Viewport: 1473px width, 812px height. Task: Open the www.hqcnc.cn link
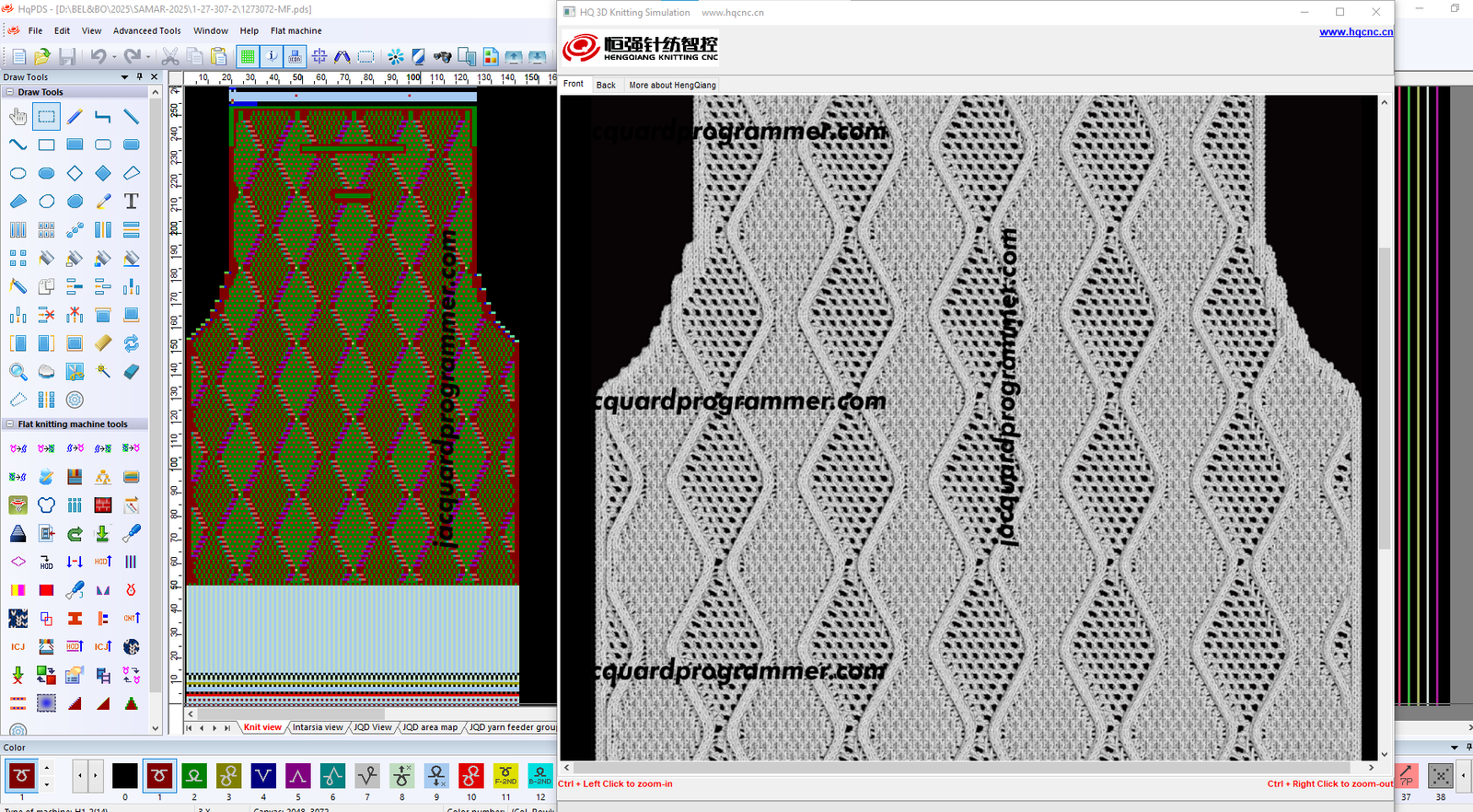(1355, 31)
